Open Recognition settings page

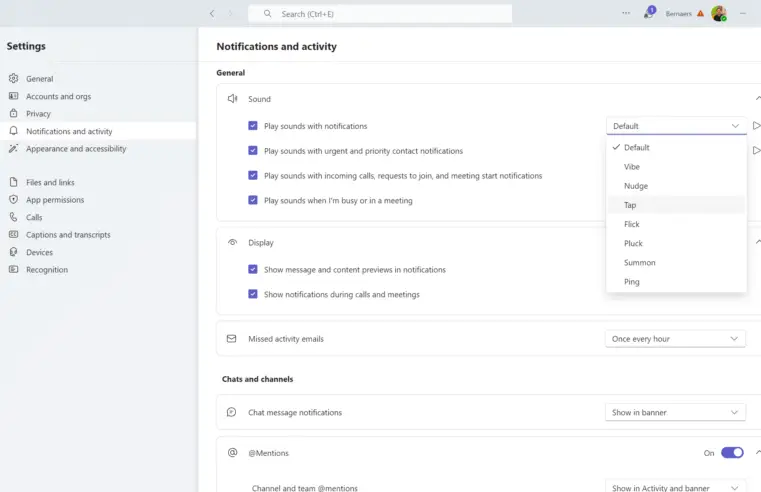pyautogui.click(x=98, y=270)
